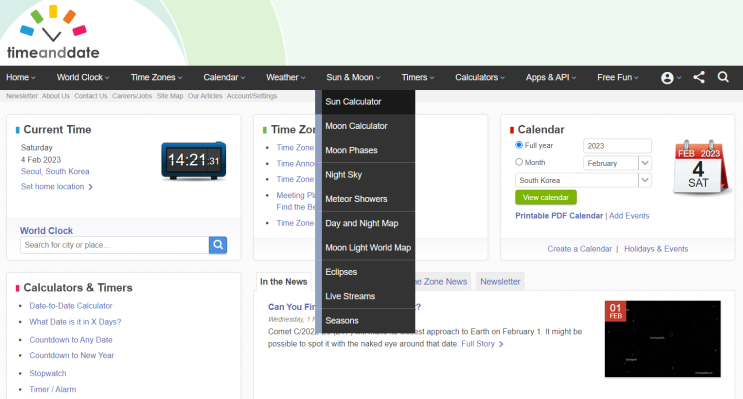743x399 pixels.
Task: Open Printable PDF Calendar link
Action: (559, 216)
